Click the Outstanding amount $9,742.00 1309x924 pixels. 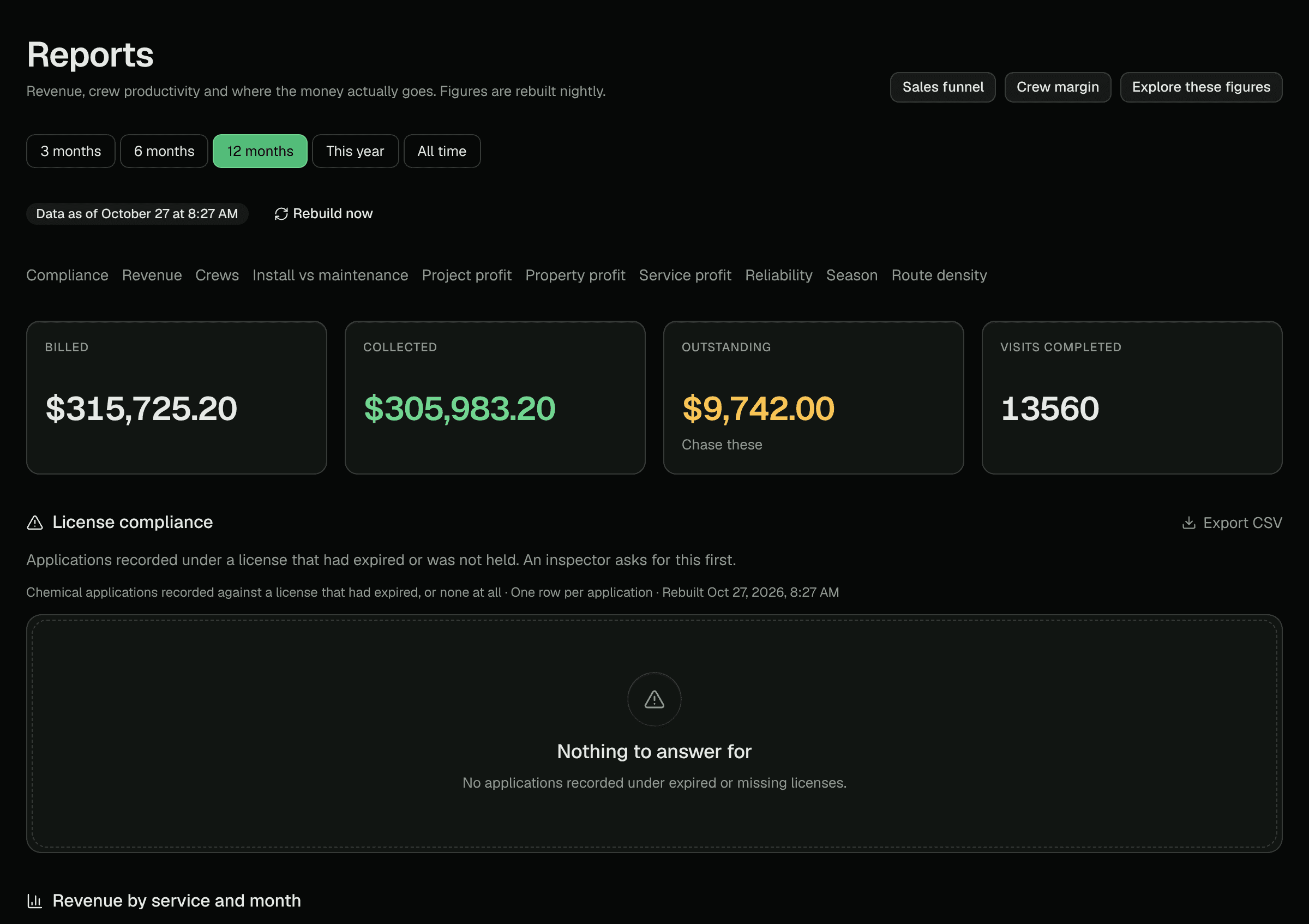coord(758,409)
